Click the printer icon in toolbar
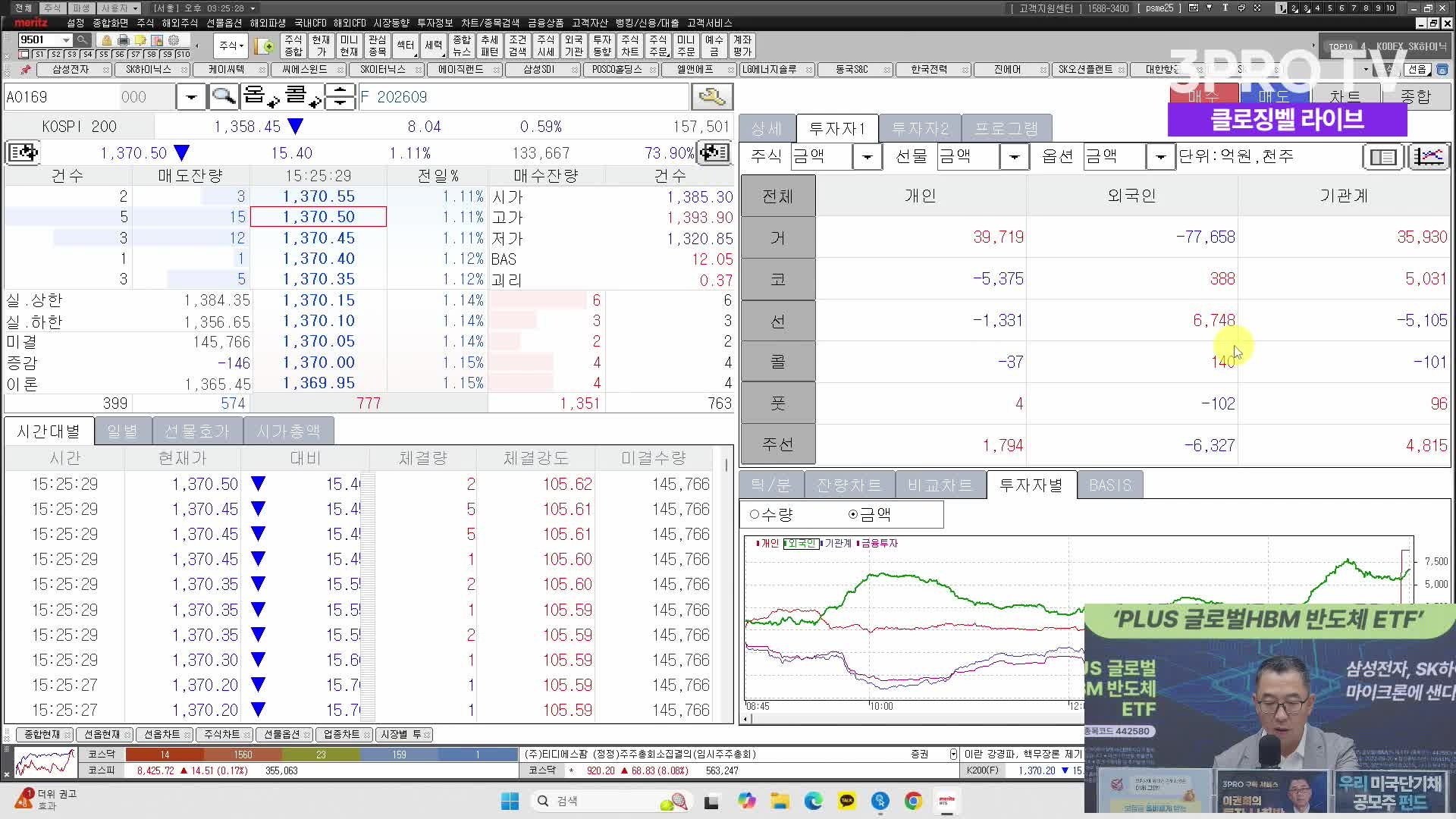 (x=124, y=40)
